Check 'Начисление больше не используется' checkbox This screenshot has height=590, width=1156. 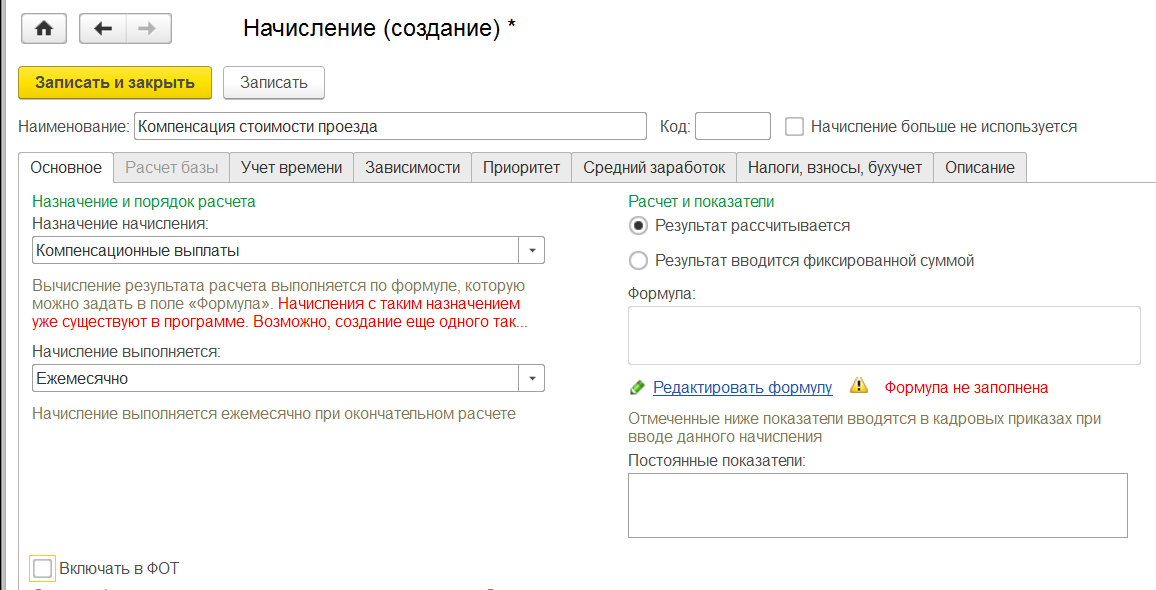795,127
